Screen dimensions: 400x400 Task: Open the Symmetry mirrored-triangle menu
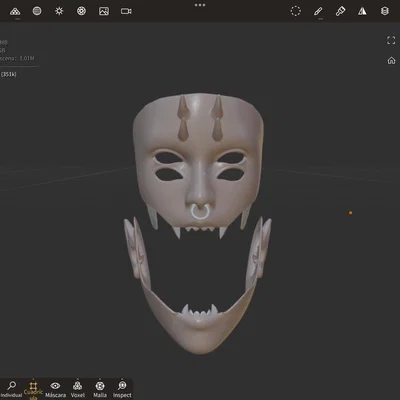(362, 11)
